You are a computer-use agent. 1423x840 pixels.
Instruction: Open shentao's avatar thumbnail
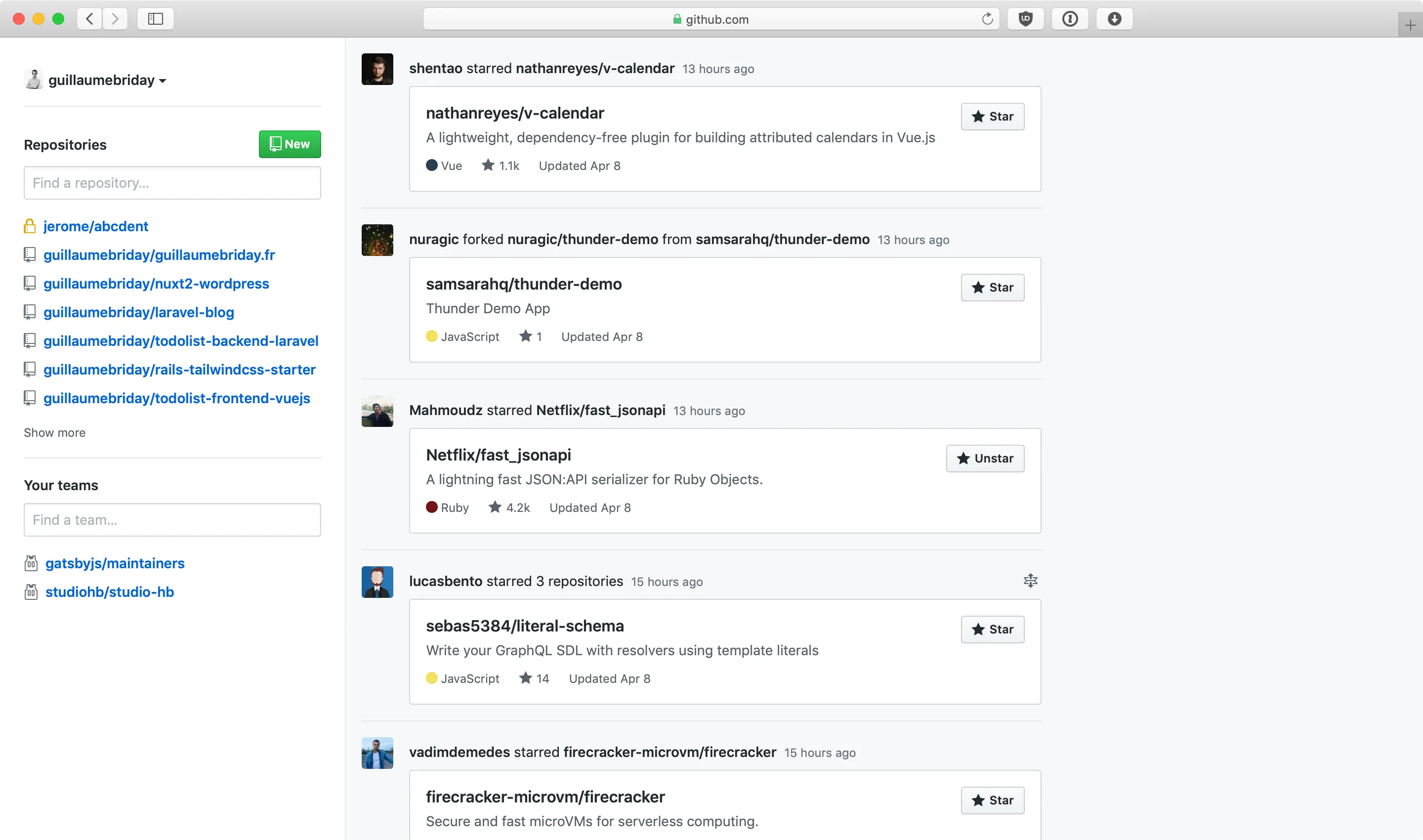click(x=377, y=69)
